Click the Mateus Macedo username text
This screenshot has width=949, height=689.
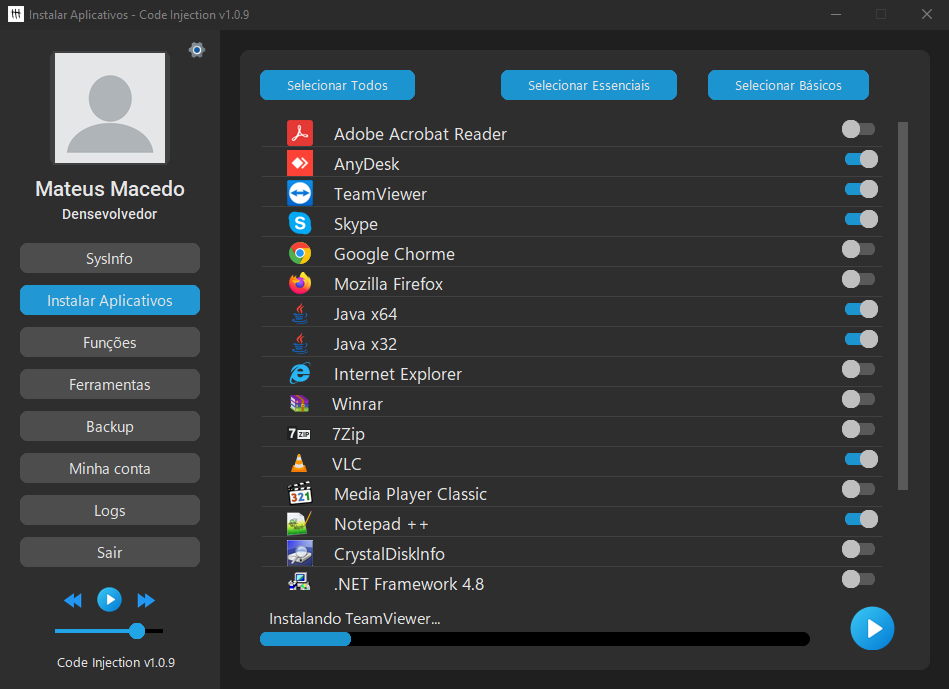(110, 189)
